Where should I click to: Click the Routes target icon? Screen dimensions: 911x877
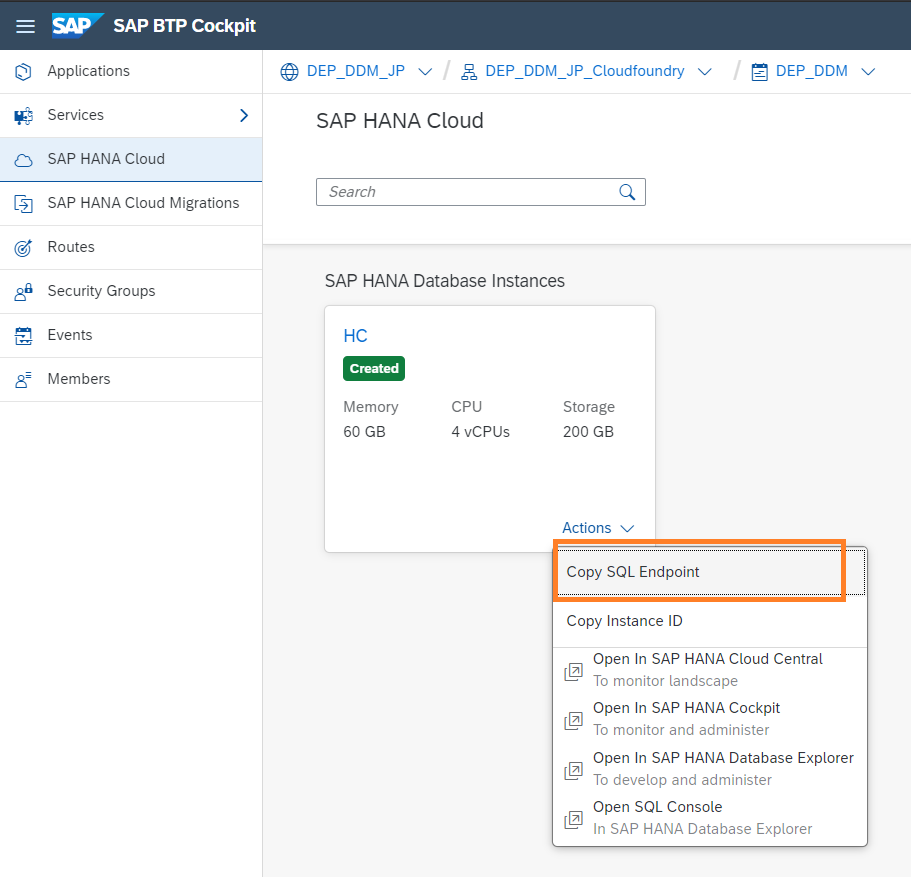click(x=23, y=248)
